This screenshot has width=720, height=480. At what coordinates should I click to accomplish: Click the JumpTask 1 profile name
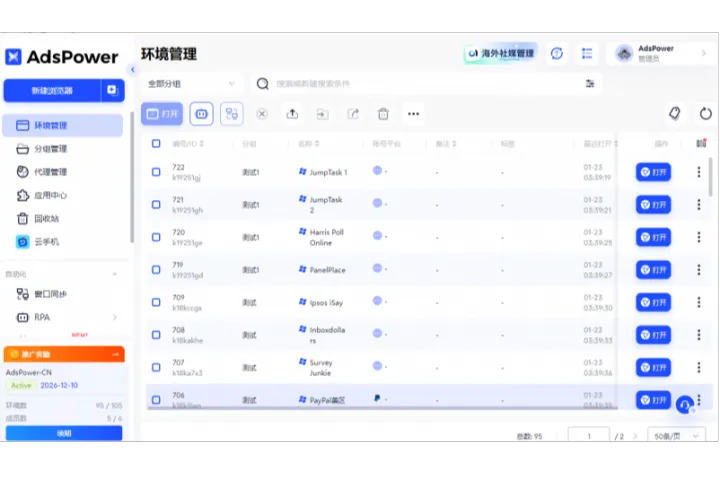(x=328, y=172)
